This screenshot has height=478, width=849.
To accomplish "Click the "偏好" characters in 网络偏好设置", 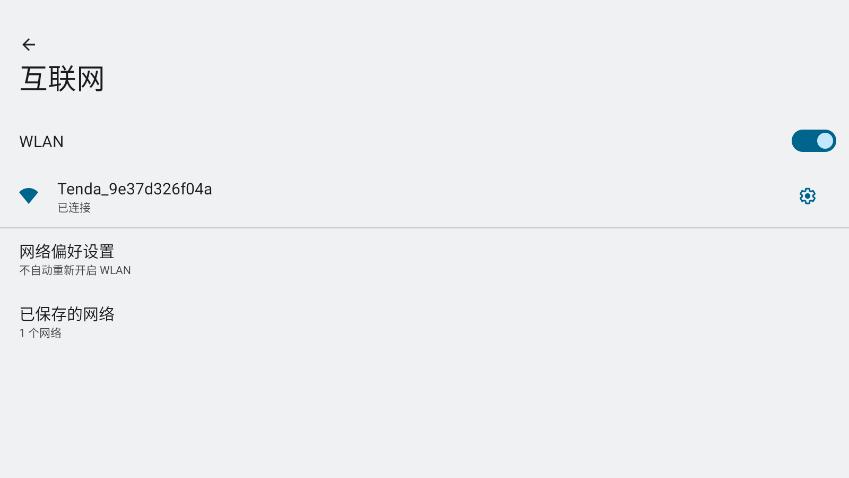I will tap(67, 251).
